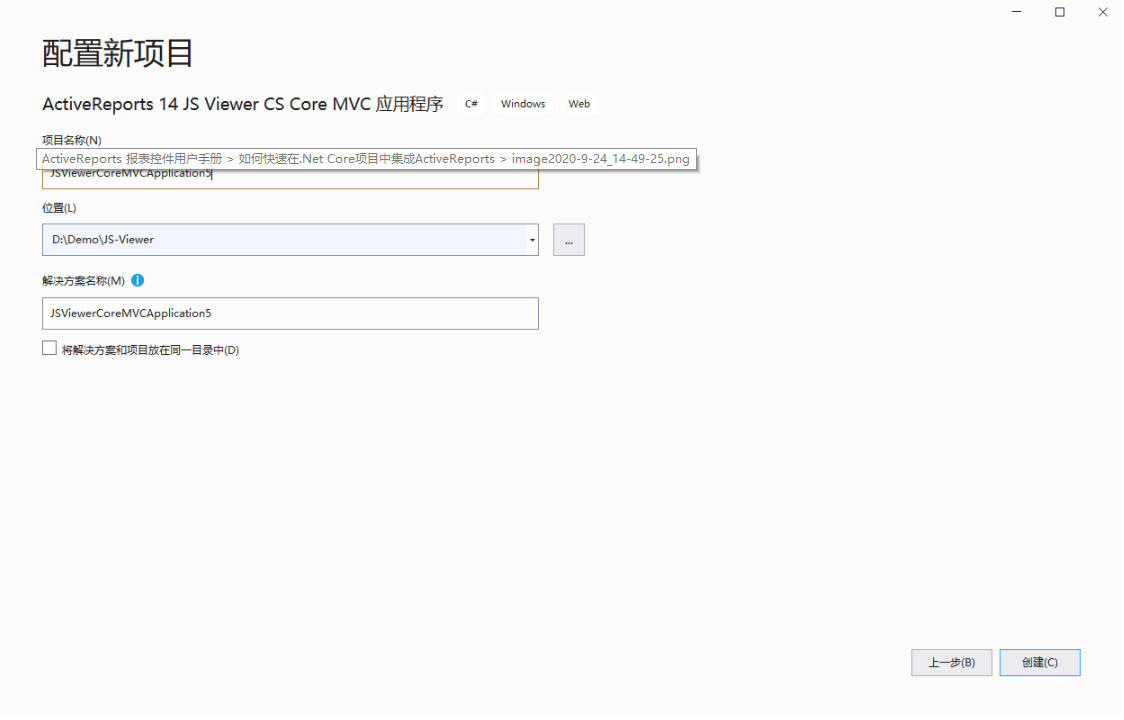Screen dimensions: 1124x720
Task: Close the configure project window
Action: pos(1102,12)
